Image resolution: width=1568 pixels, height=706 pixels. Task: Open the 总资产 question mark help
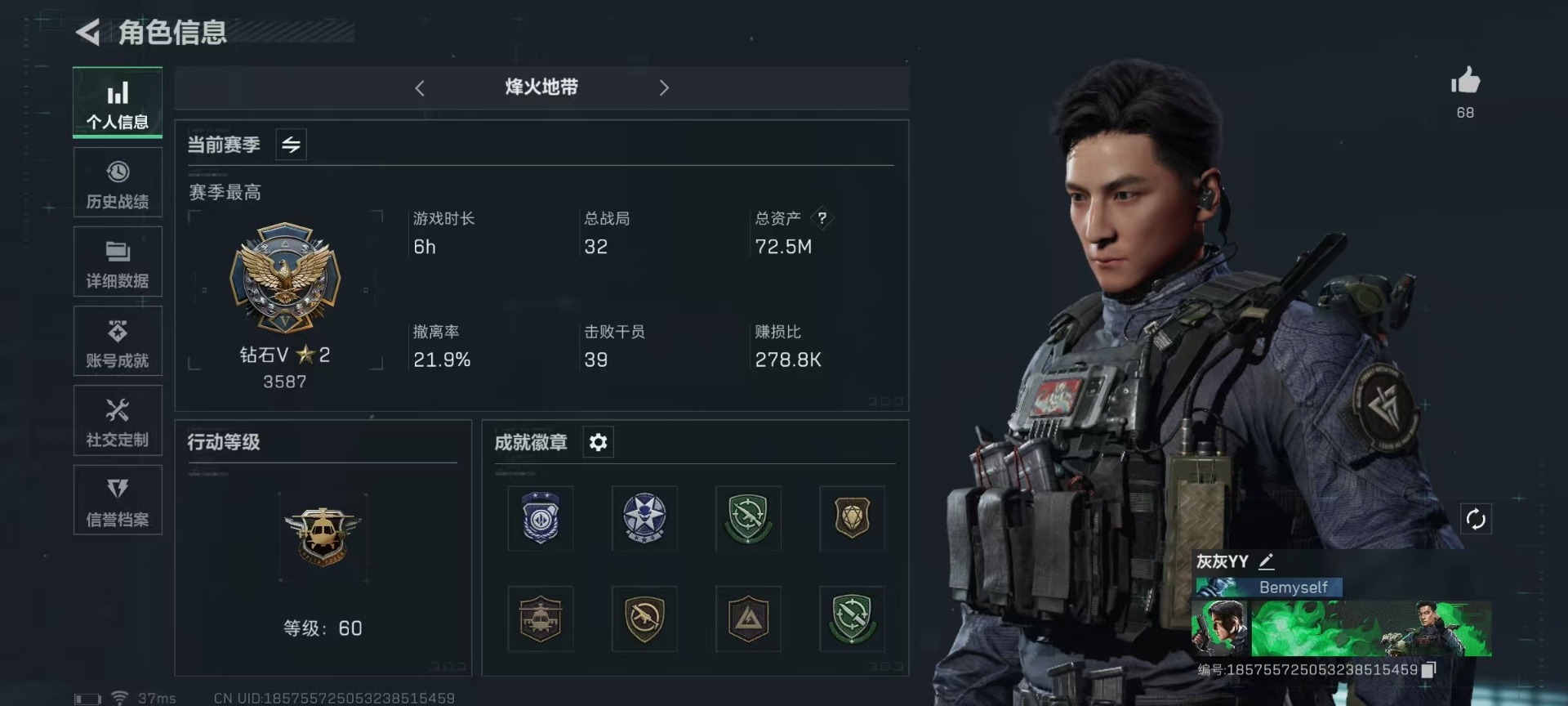click(822, 218)
